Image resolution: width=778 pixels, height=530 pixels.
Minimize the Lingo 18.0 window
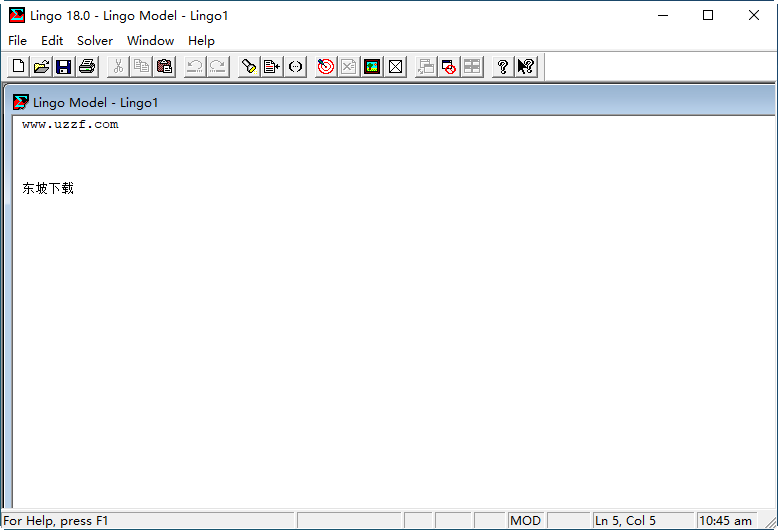pos(663,15)
